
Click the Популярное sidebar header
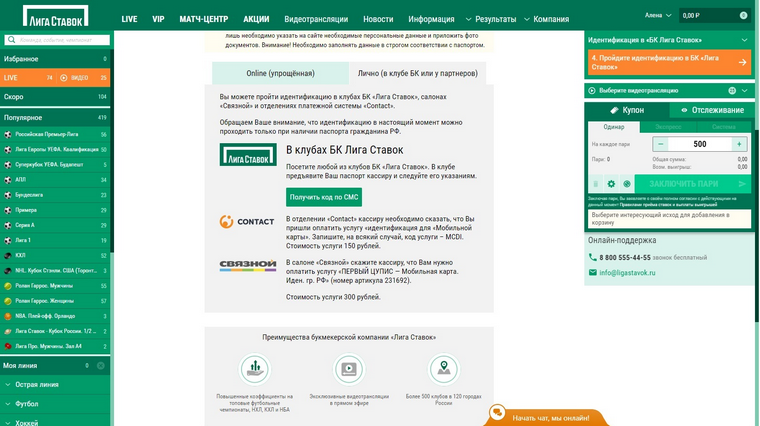[55, 118]
